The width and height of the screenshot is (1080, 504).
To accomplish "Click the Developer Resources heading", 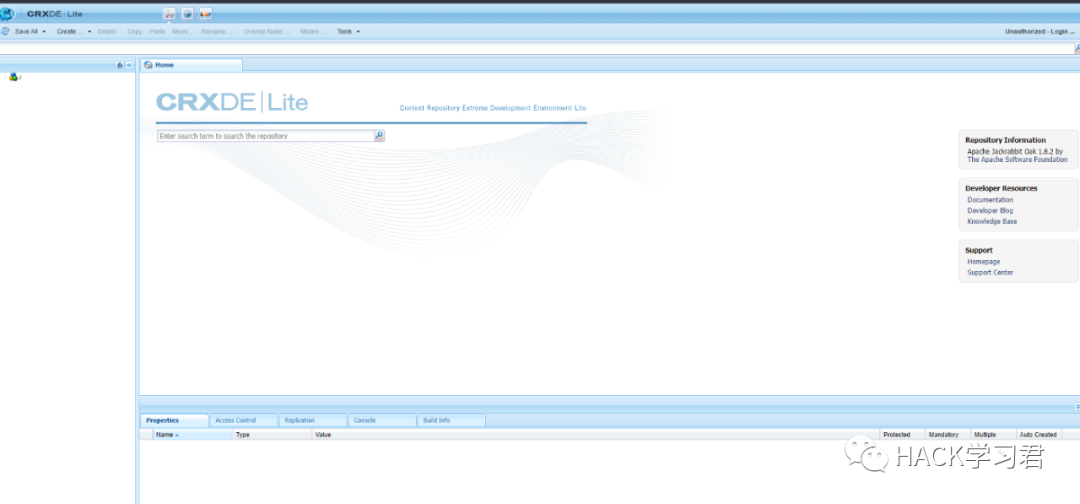I will (1001, 188).
